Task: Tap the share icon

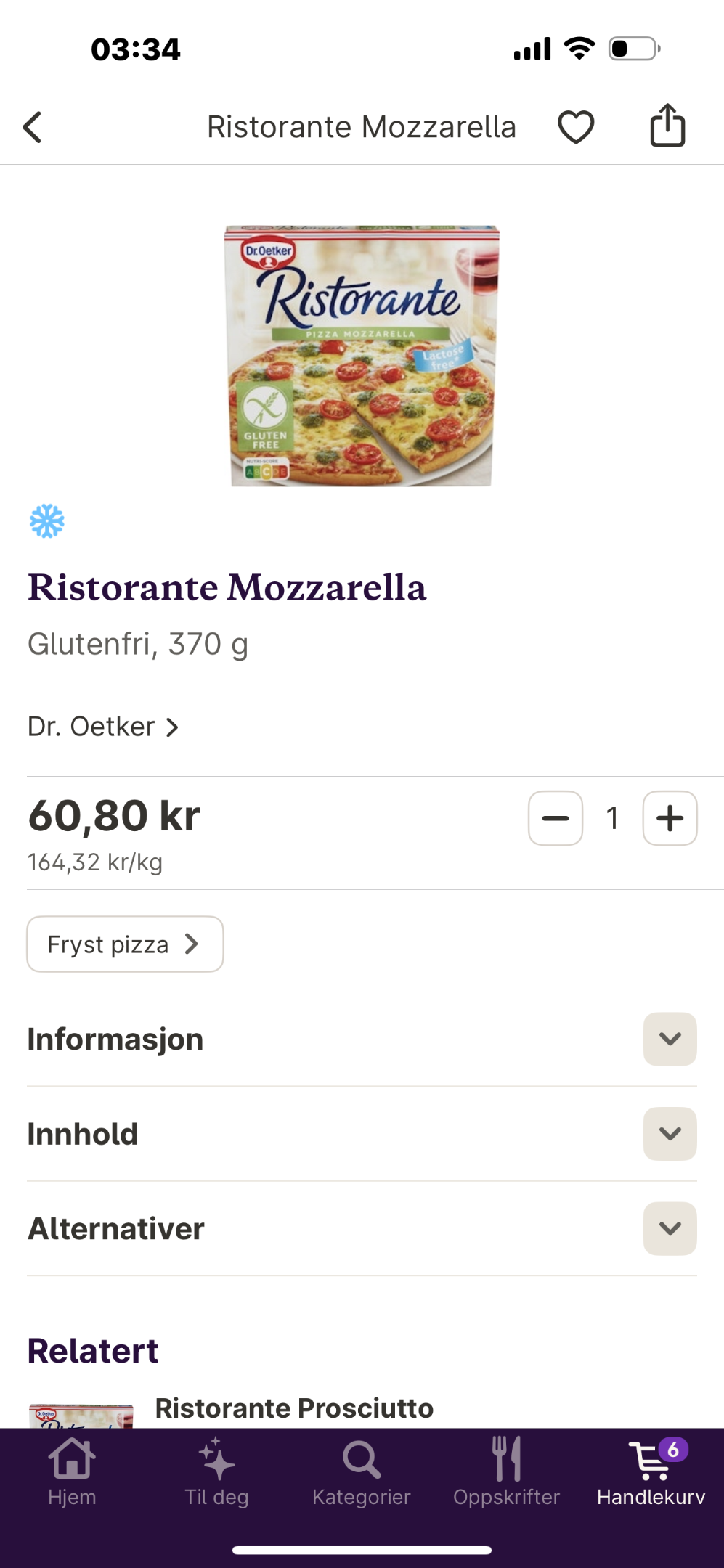Action: (667, 126)
